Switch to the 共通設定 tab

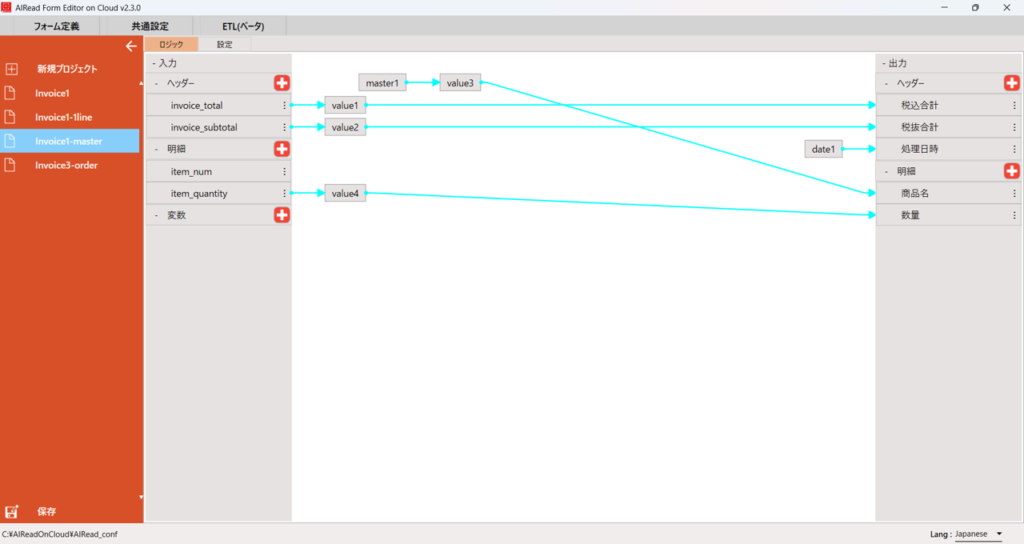coord(150,26)
